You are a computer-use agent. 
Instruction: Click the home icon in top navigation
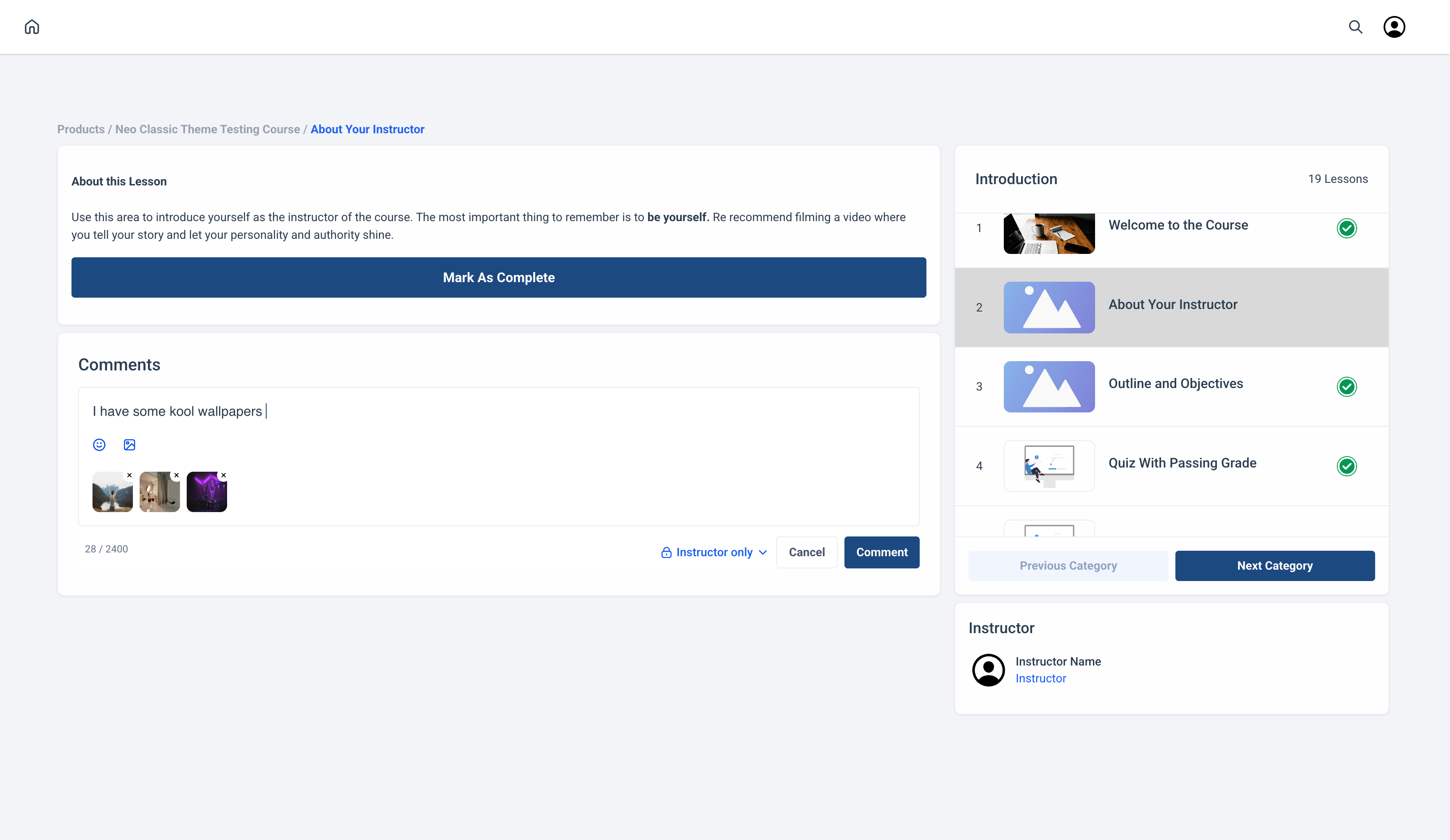point(32,27)
